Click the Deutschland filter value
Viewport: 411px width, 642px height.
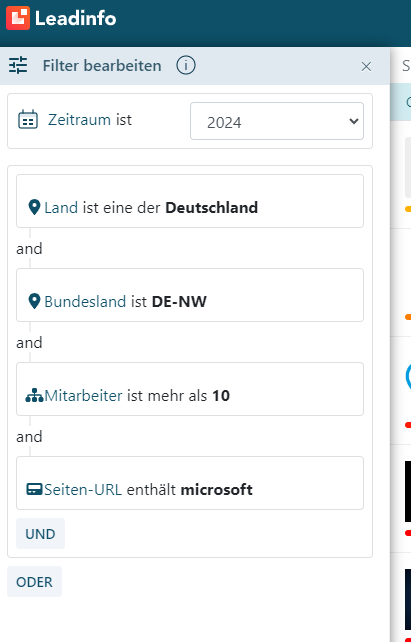pos(212,208)
